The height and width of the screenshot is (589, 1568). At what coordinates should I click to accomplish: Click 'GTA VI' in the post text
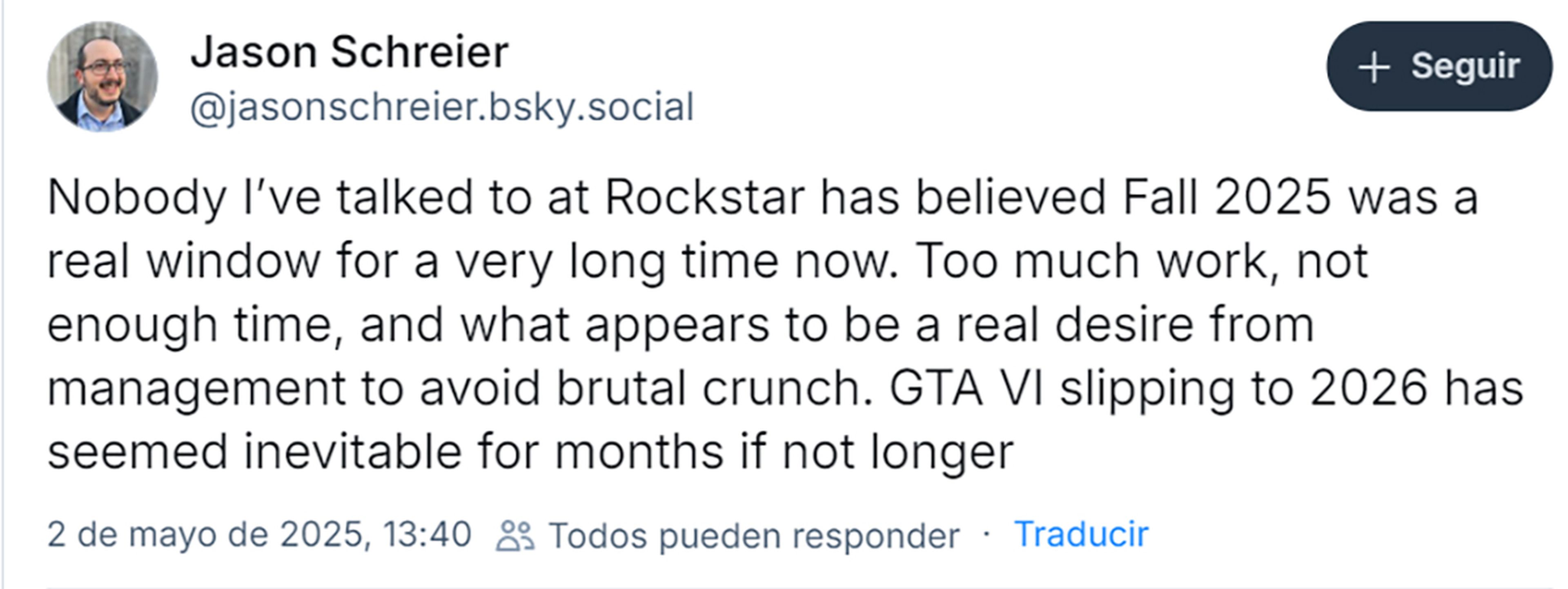pyautogui.click(x=966, y=388)
